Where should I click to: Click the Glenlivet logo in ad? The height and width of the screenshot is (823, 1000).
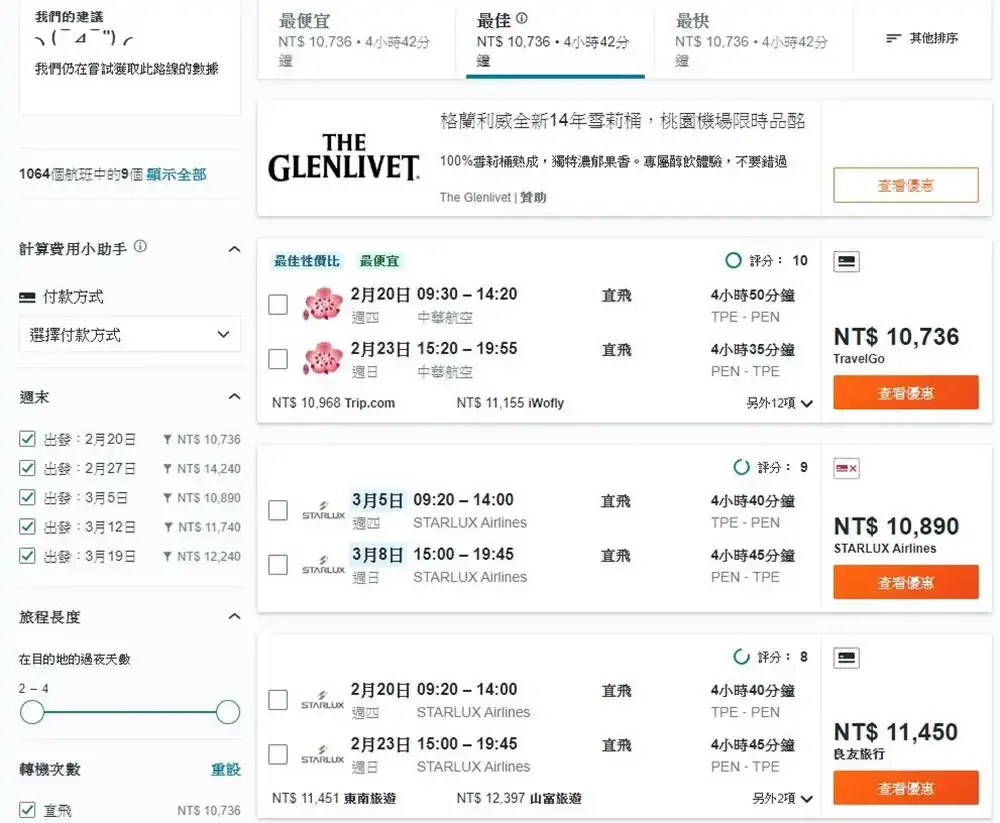point(344,158)
